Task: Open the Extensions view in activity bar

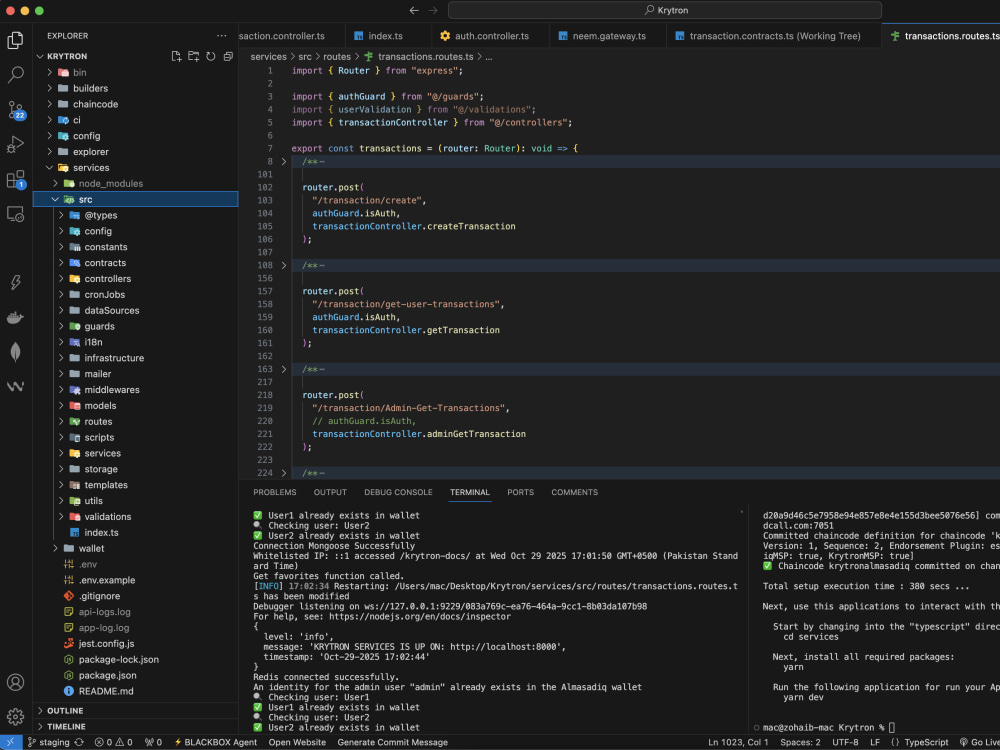Action: click(x=15, y=179)
